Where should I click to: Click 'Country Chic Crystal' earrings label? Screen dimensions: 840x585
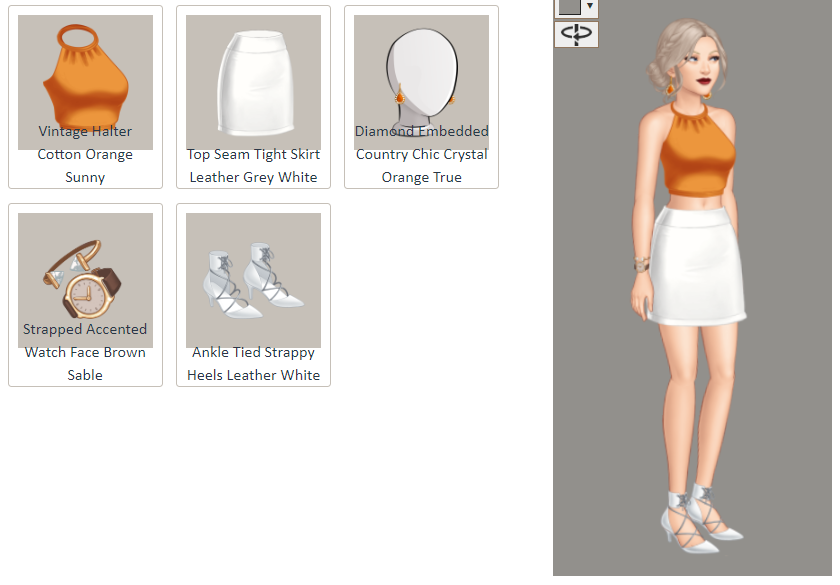click(x=422, y=154)
